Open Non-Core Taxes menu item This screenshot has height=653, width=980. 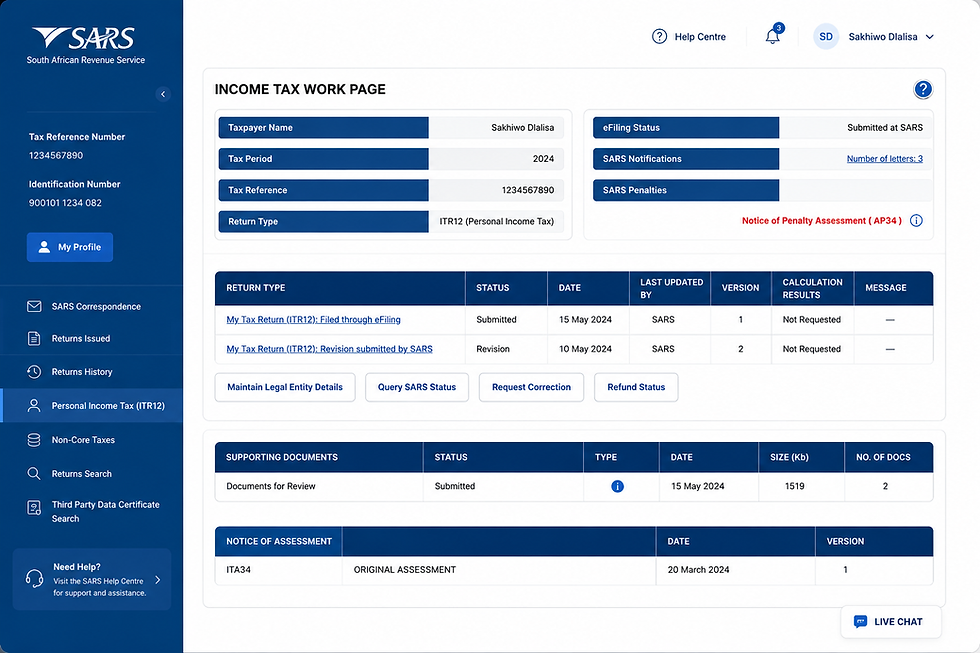92,440
